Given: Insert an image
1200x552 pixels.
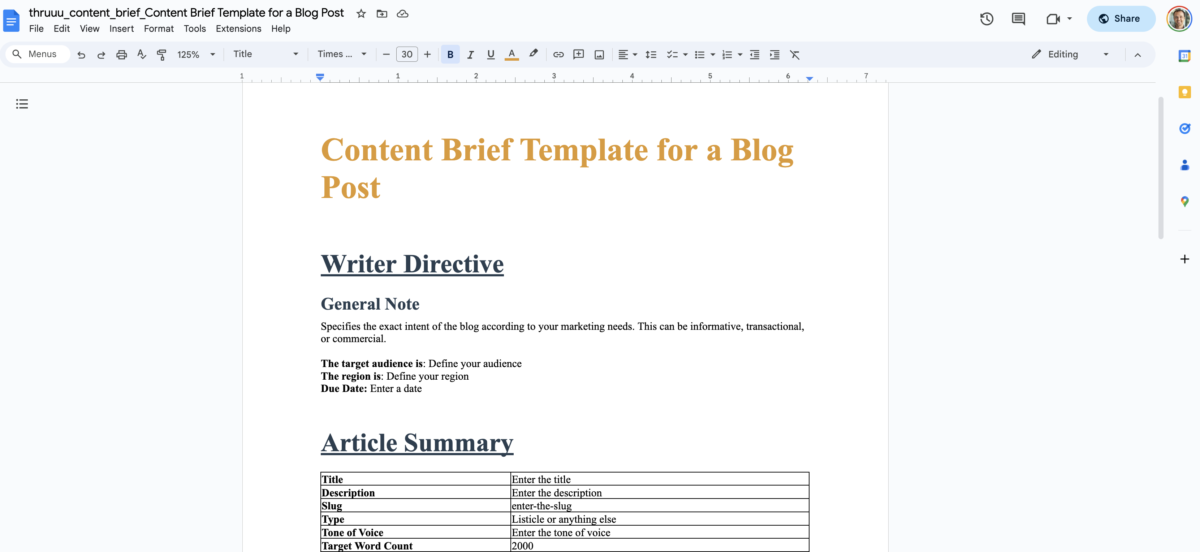Looking at the screenshot, I should tap(599, 54).
